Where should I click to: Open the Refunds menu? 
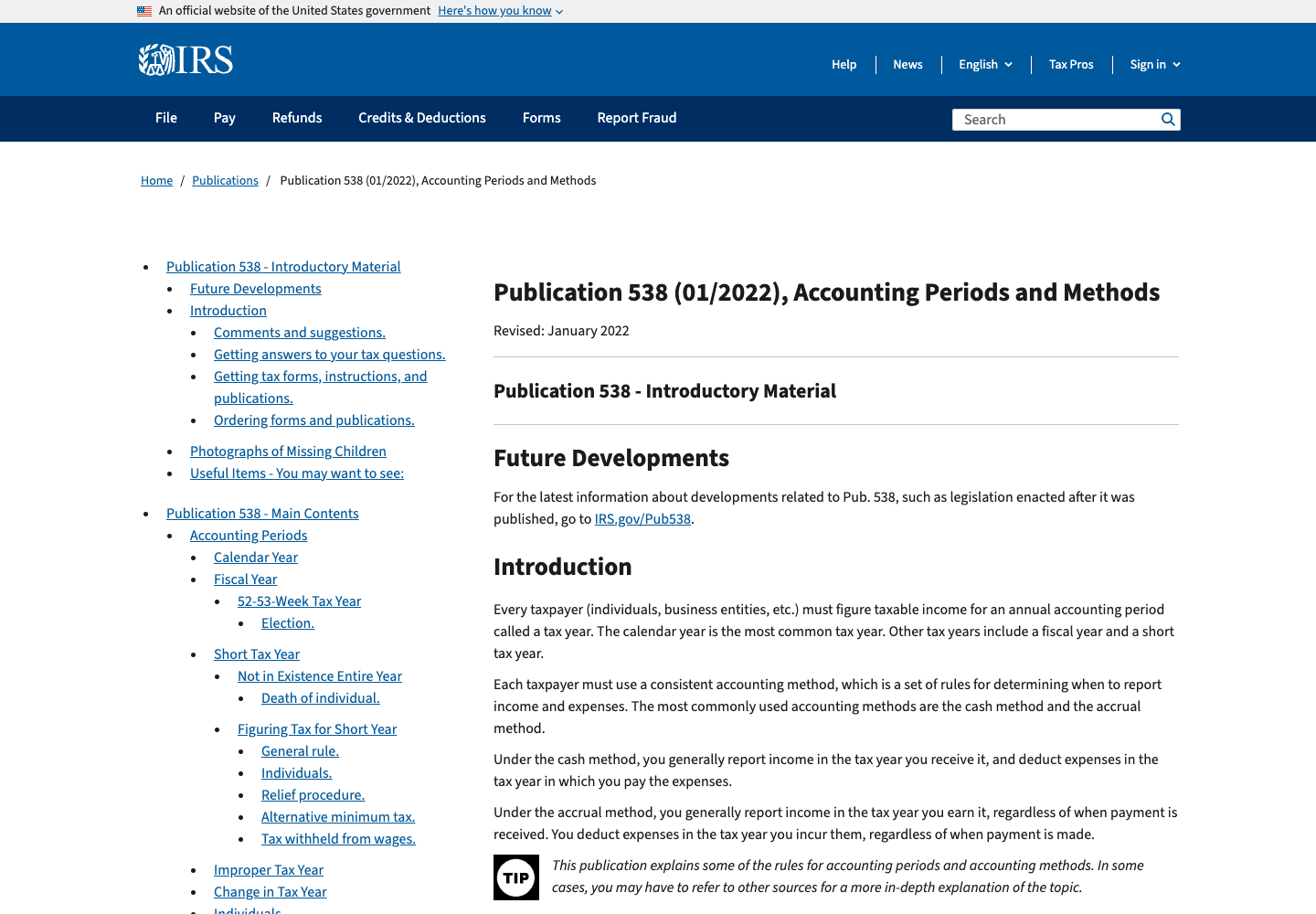297,118
